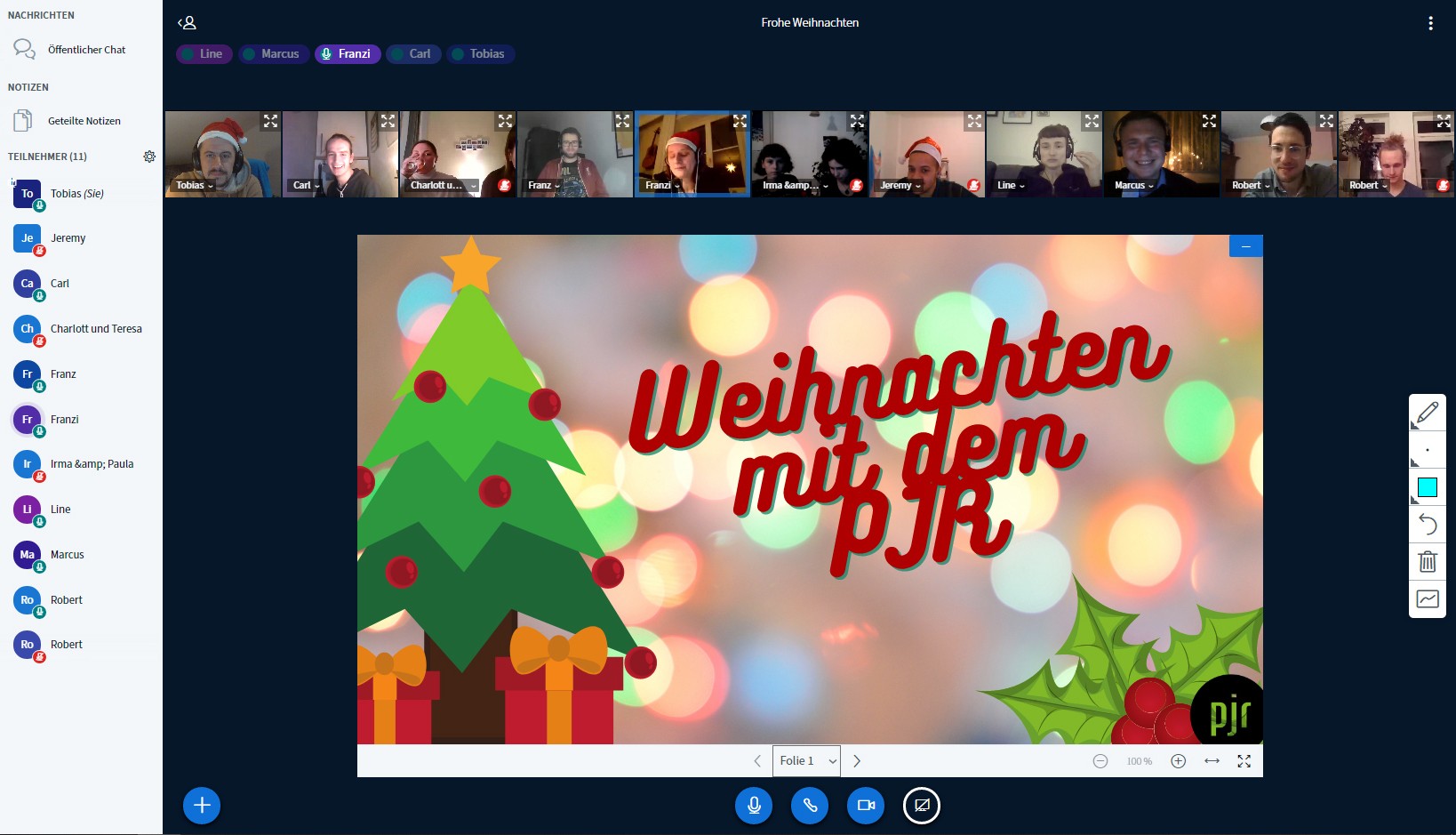Mute the microphone
The image size is (1456, 835).
(x=754, y=806)
